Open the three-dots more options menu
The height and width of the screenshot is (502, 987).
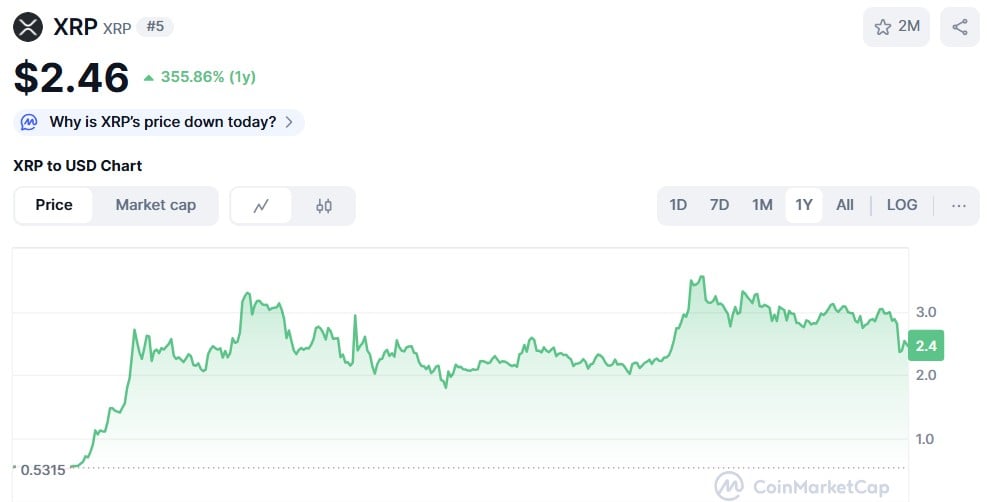coord(959,205)
